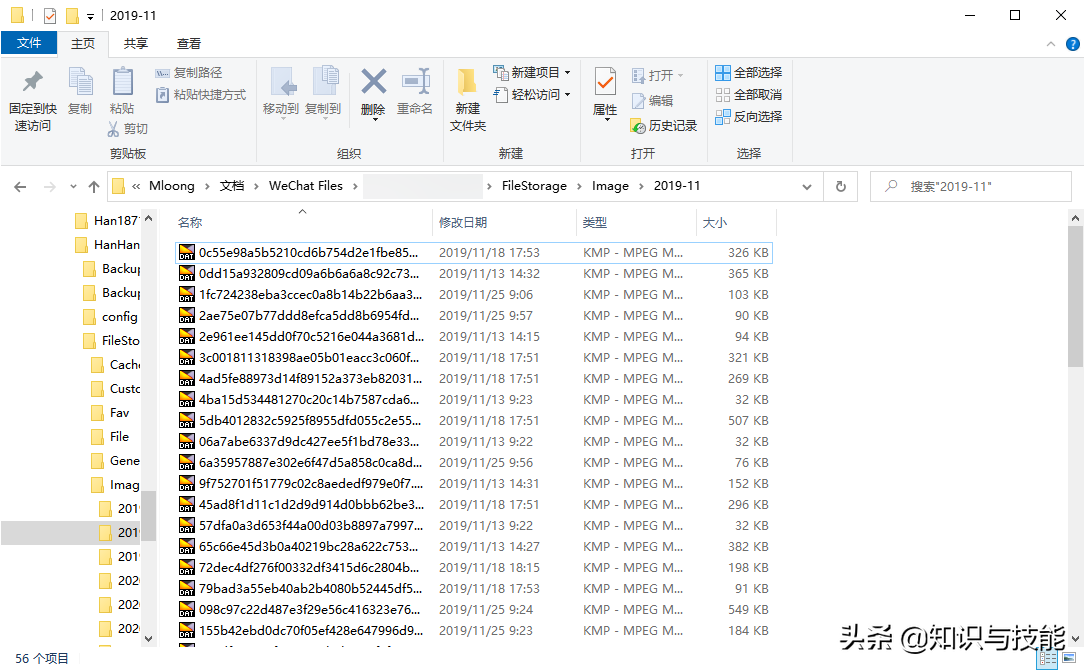Screen dimensions: 1085x671
Task: Open address bar history dropdown arrow
Action: click(811, 186)
